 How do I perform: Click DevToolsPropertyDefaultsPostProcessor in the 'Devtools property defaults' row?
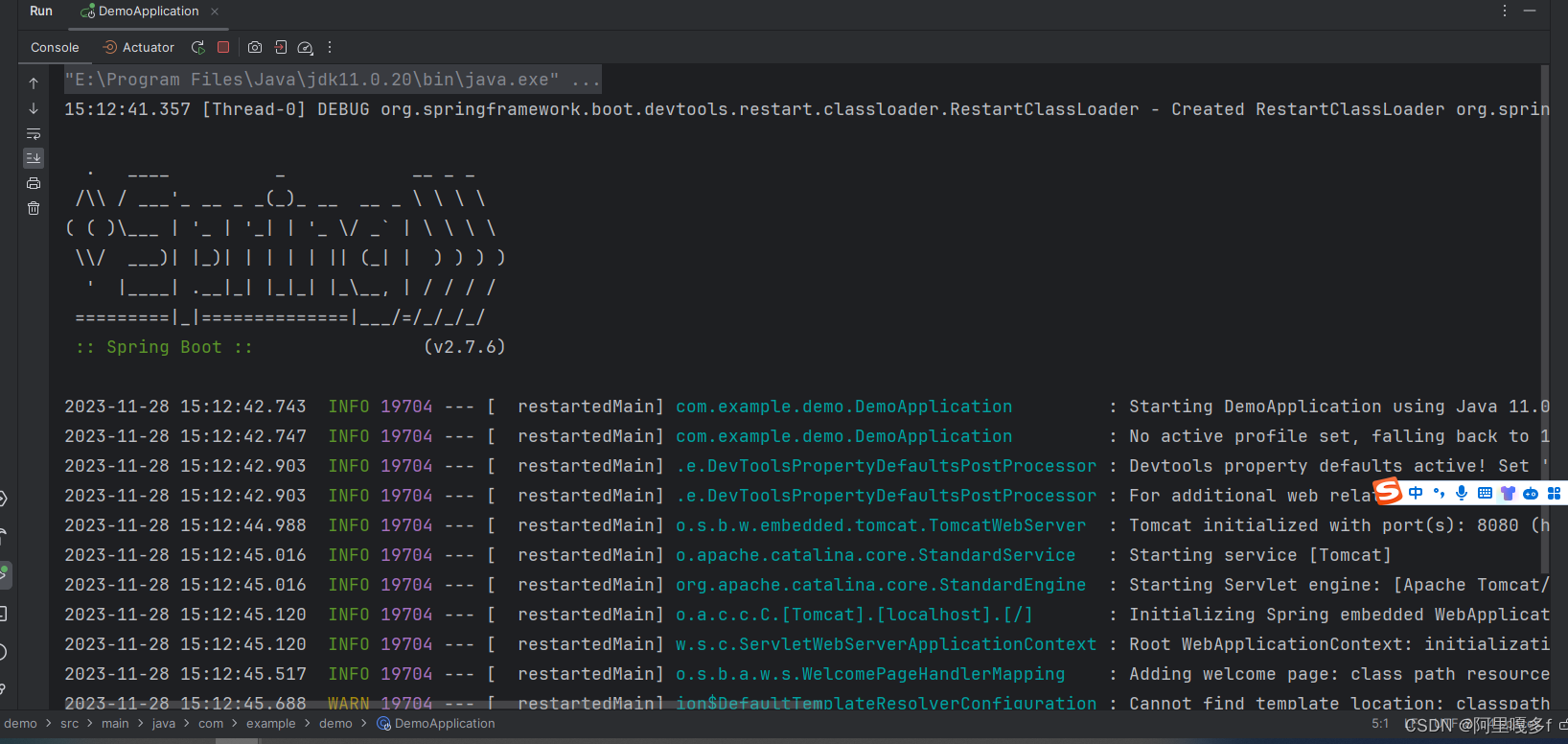(886, 466)
